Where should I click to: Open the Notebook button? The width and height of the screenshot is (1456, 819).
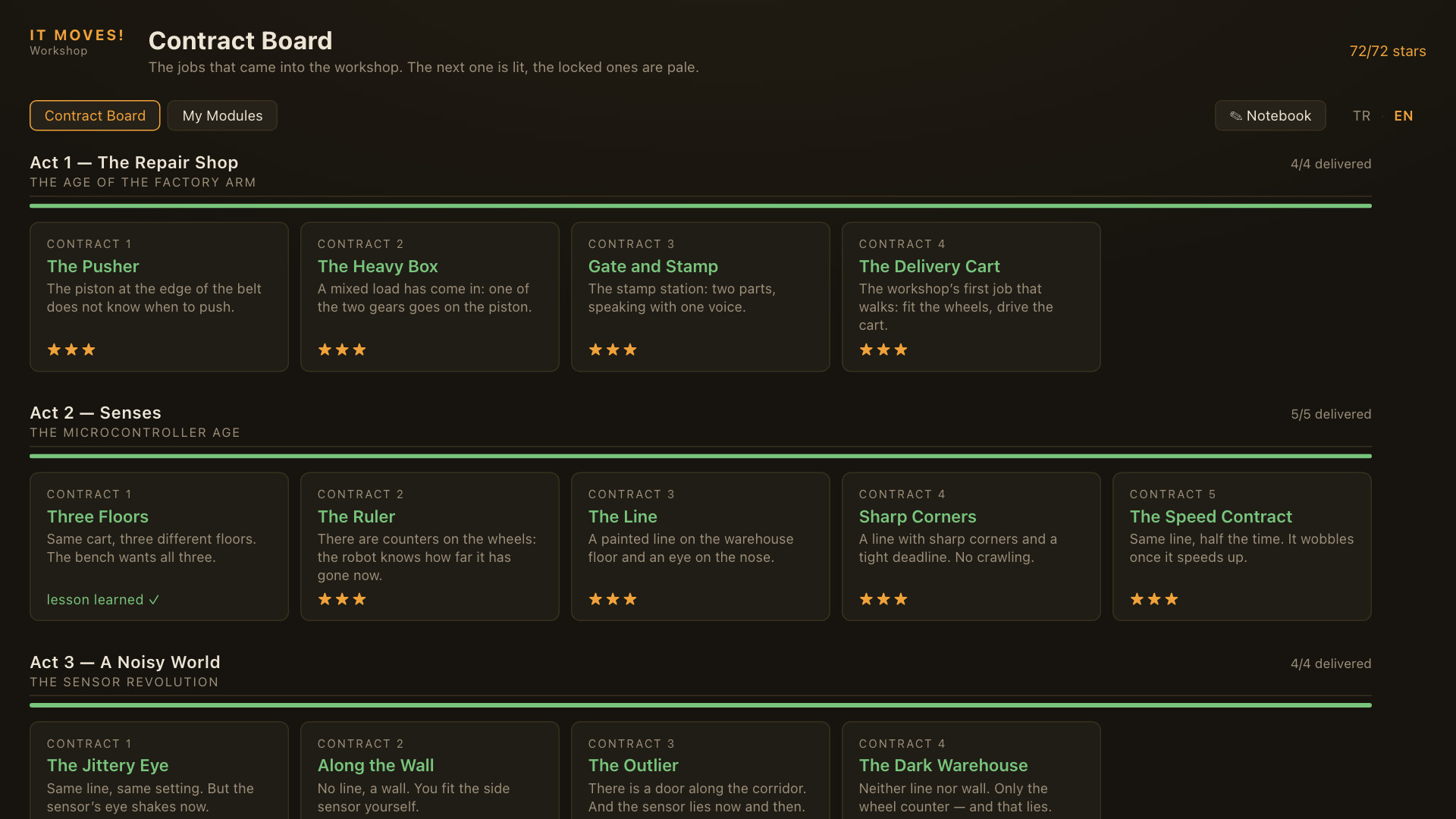1270,115
